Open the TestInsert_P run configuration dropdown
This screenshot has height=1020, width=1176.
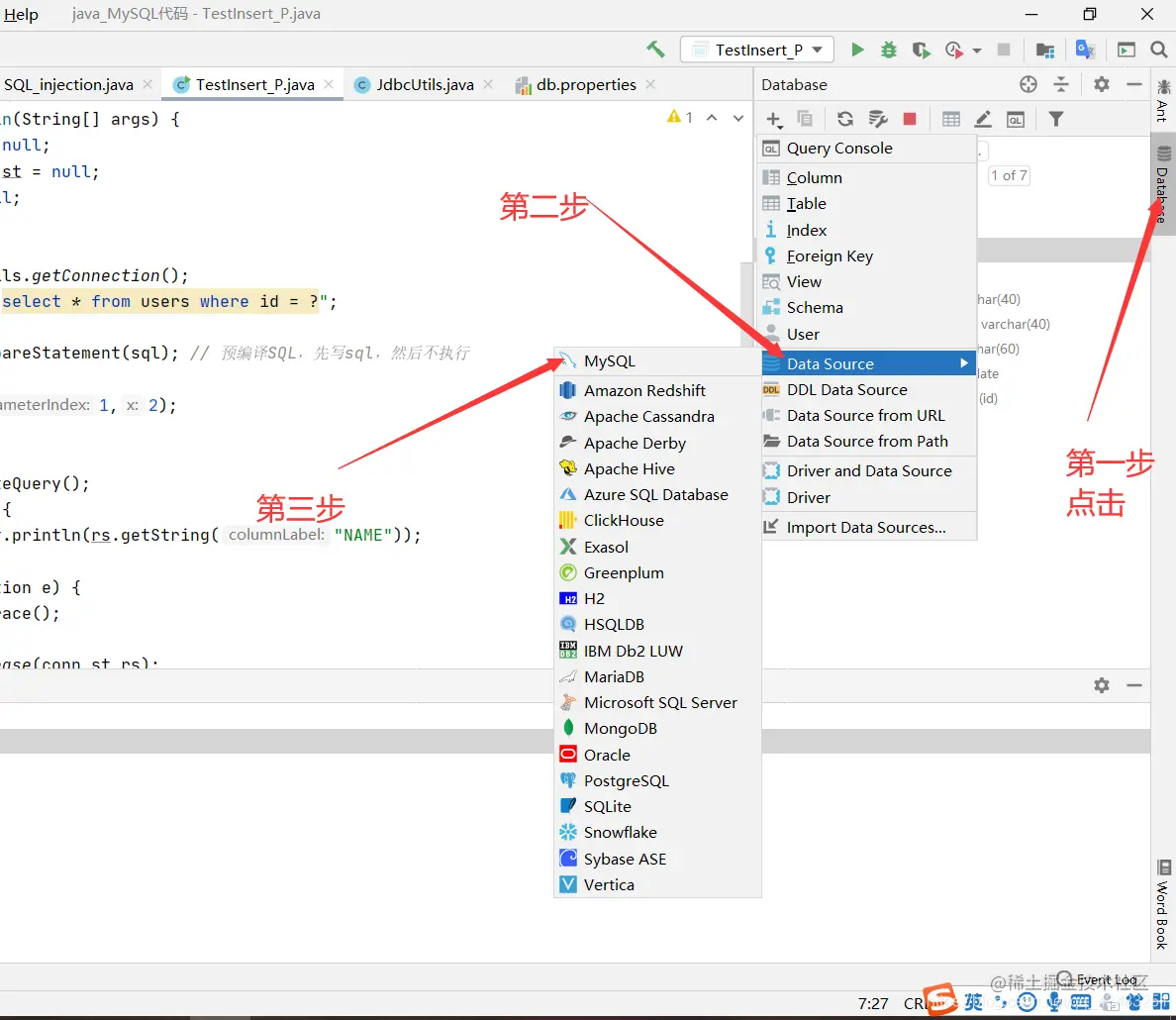757,50
